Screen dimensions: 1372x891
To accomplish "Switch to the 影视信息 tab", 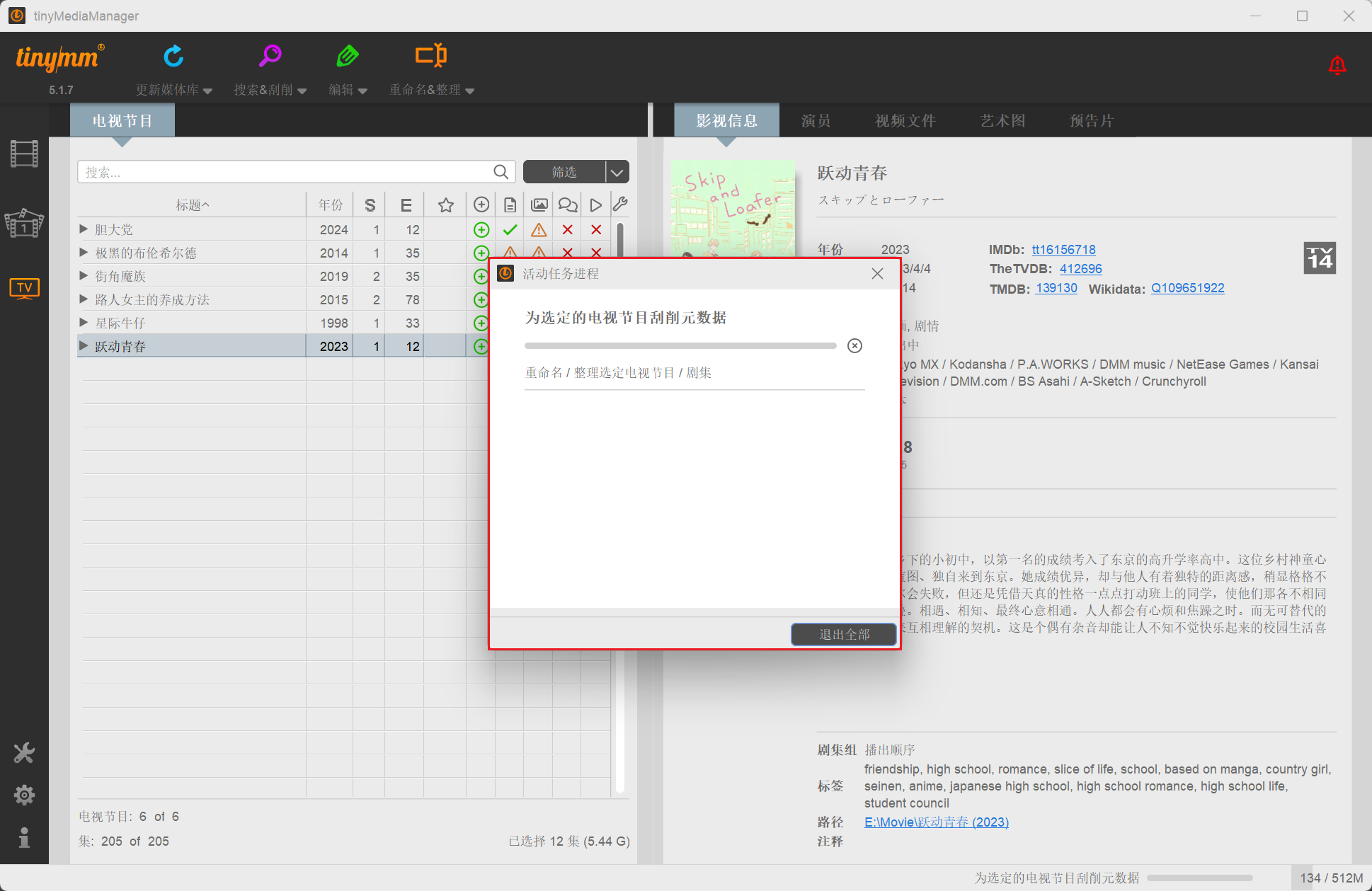I will coord(726,120).
